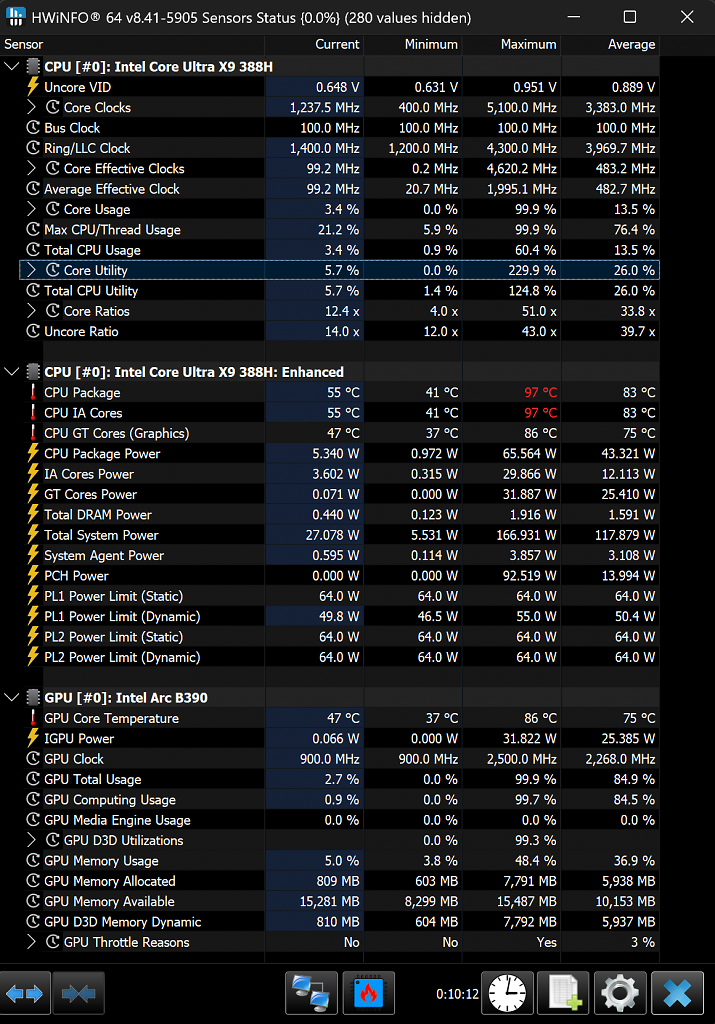Reset the elapsed time clock icon
The height and width of the screenshot is (1024, 715).
(507, 993)
